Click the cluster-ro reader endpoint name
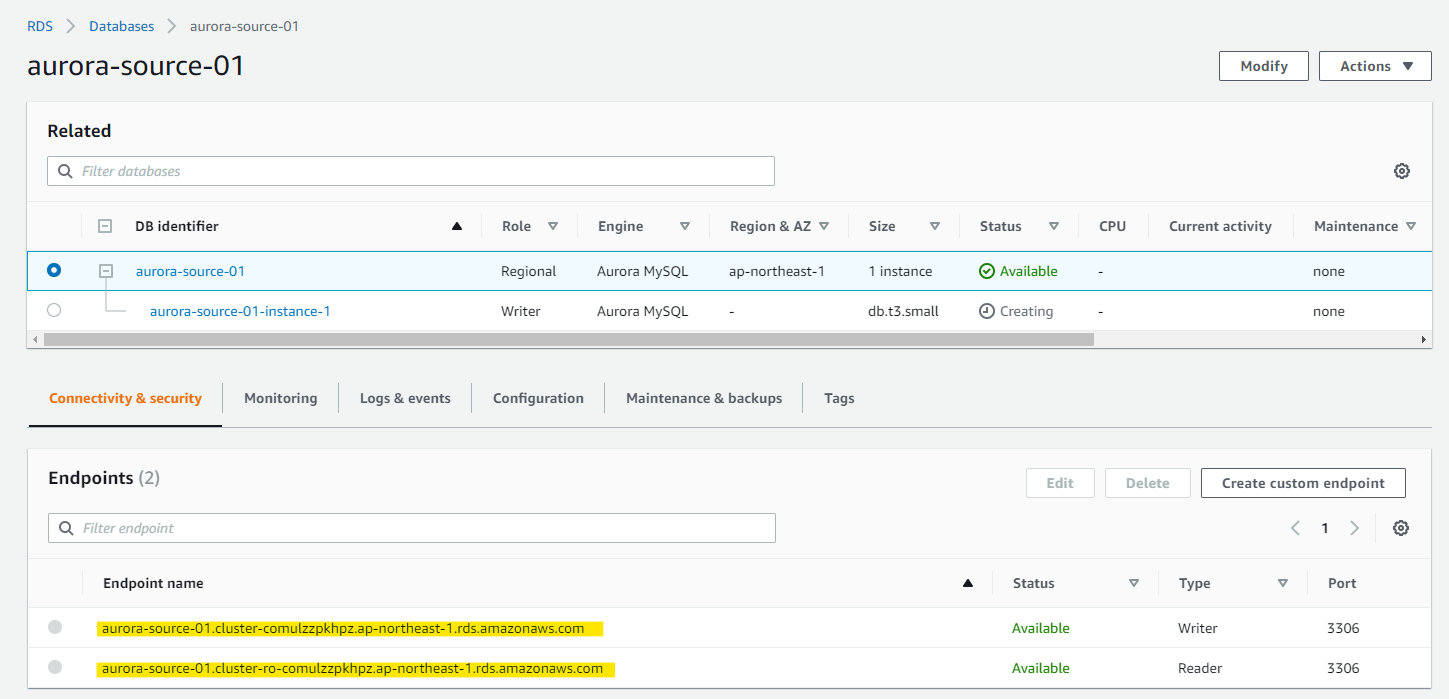The width and height of the screenshot is (1449, 699). point(352,668)
